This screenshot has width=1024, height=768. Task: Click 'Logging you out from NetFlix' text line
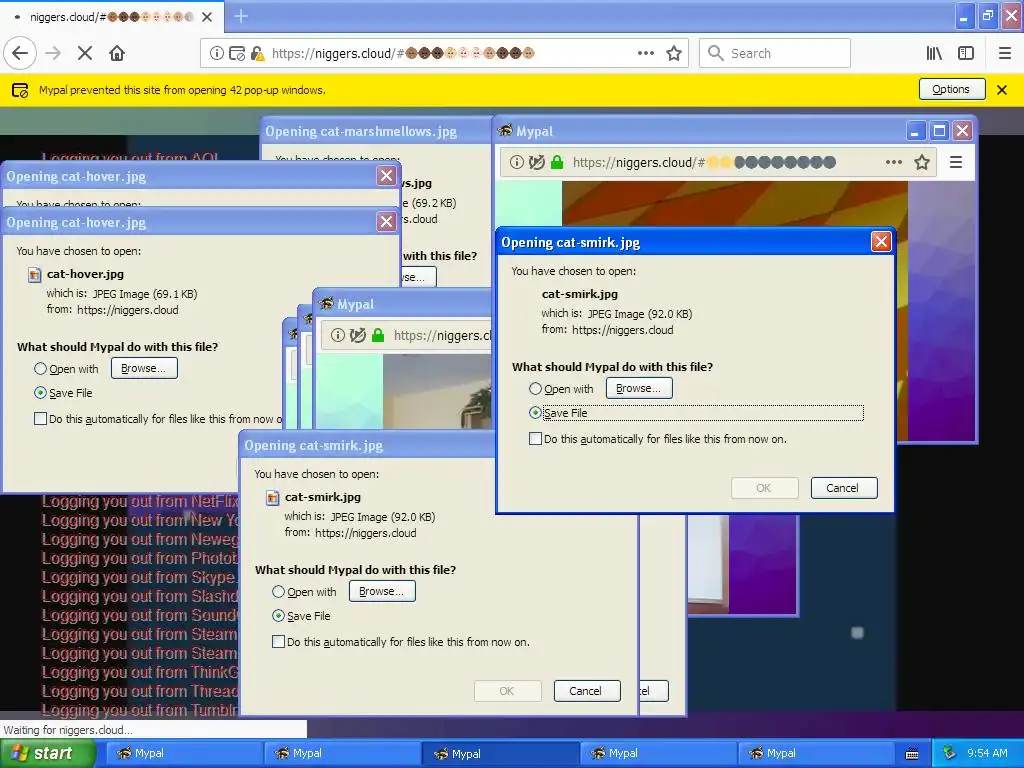point(140,502)
